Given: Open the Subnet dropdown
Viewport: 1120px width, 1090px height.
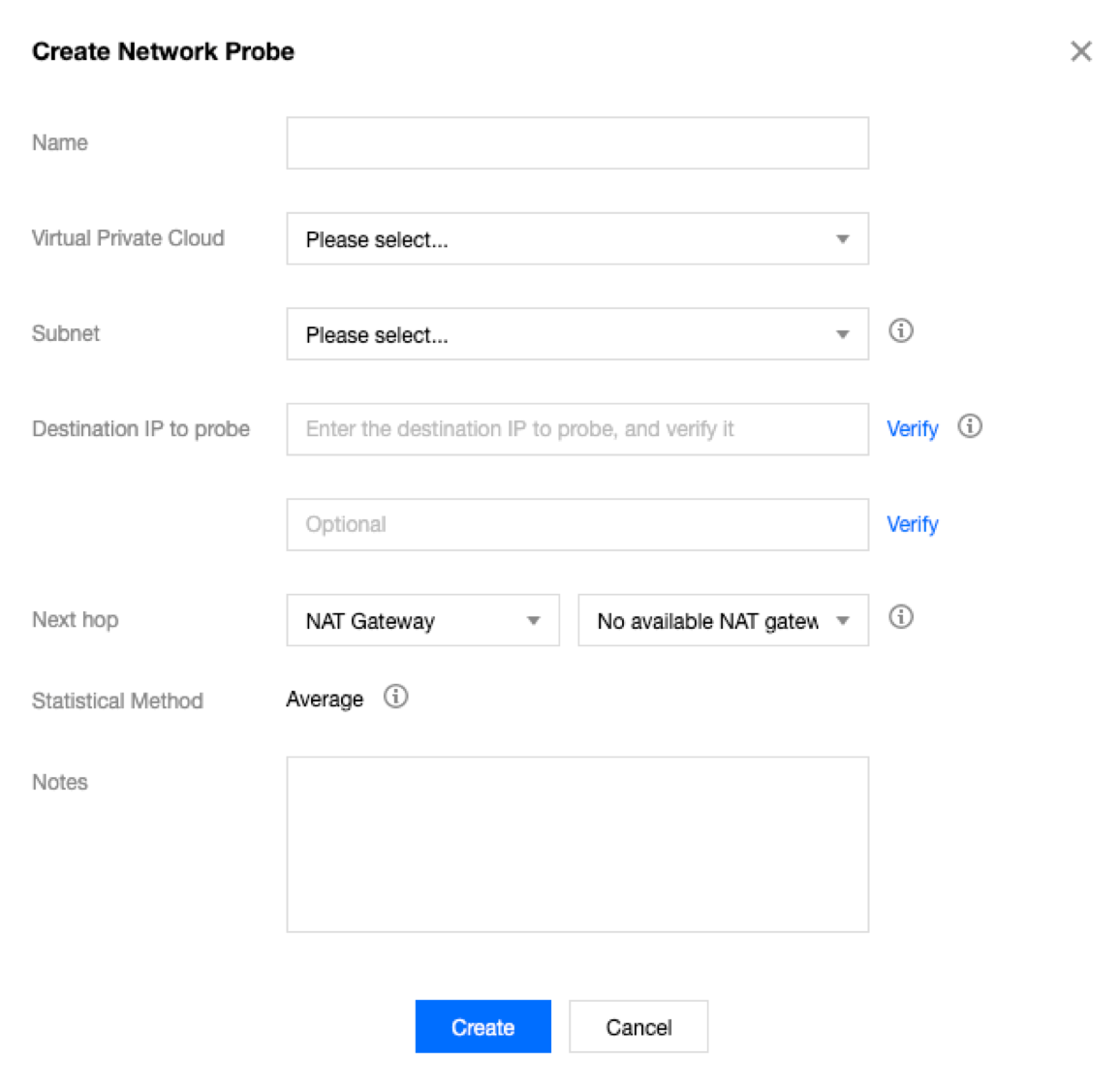Looking at the screenshot, I should pyautogui.click(x=576, y=334).
